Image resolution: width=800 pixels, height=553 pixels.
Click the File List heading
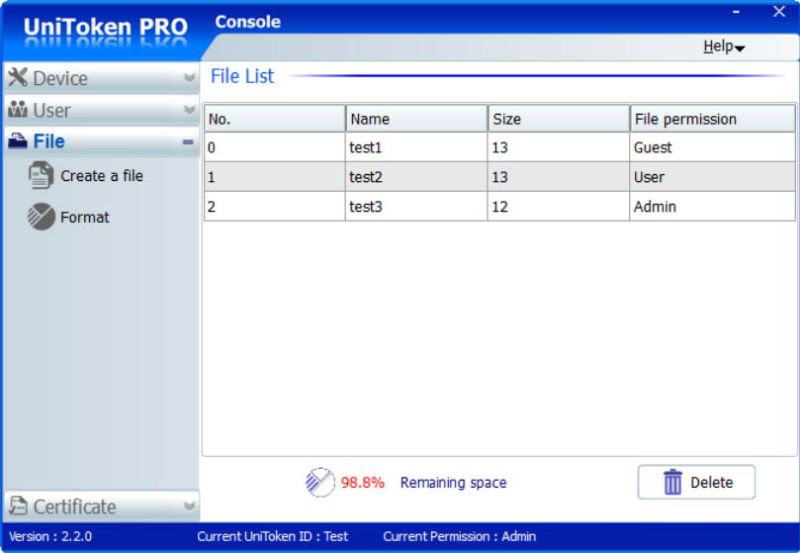click(242, 76)
